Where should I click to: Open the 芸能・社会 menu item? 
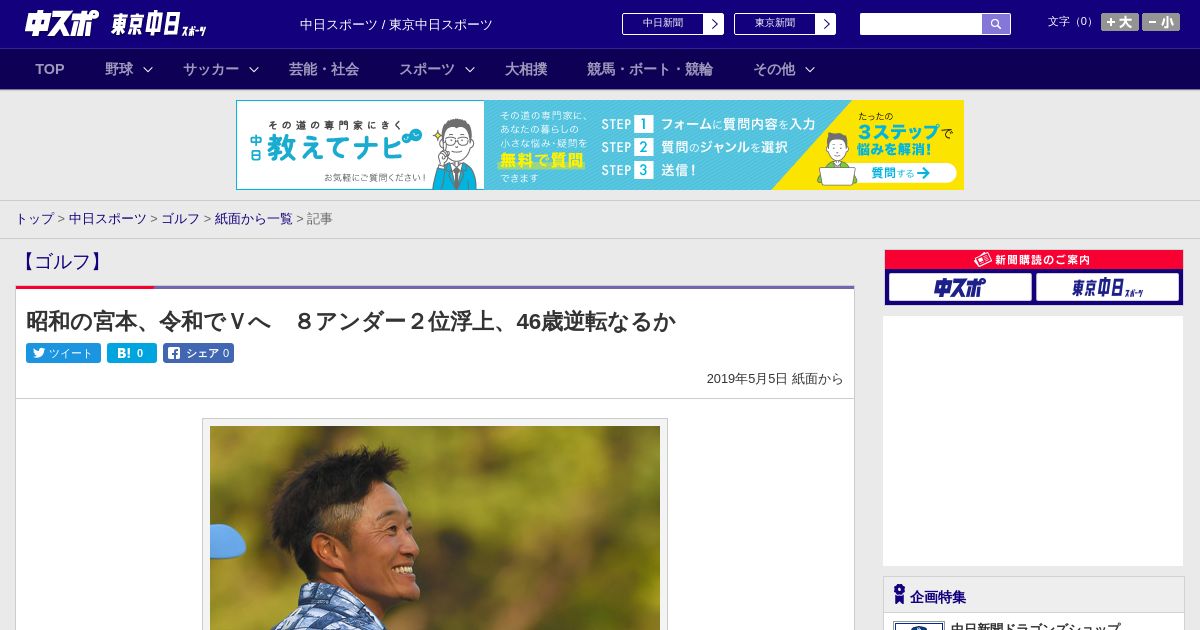(x=324, y=69)
